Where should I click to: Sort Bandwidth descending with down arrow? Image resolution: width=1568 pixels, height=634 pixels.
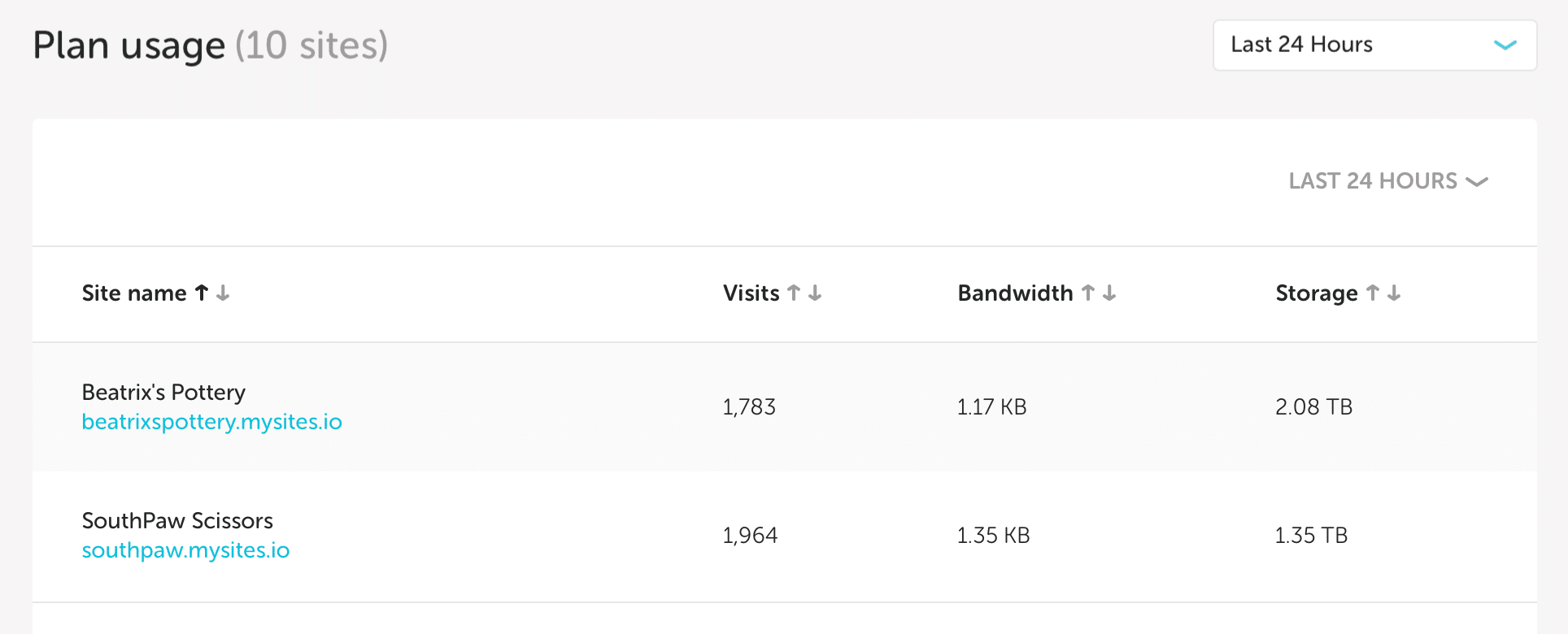pos(1109,293)
